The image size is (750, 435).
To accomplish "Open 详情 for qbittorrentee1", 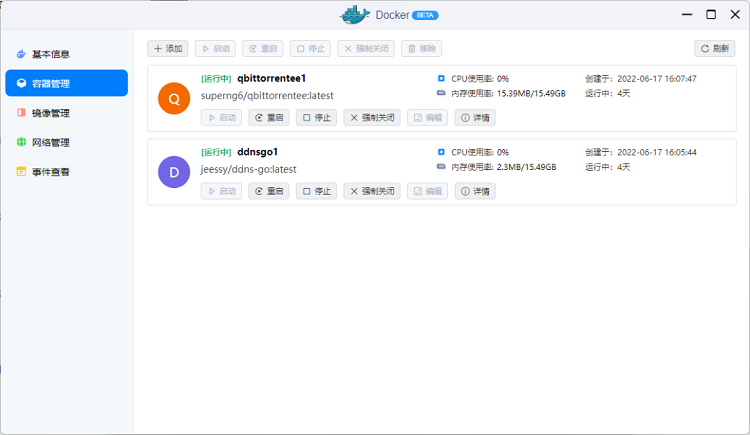I will tap(475, 117).
